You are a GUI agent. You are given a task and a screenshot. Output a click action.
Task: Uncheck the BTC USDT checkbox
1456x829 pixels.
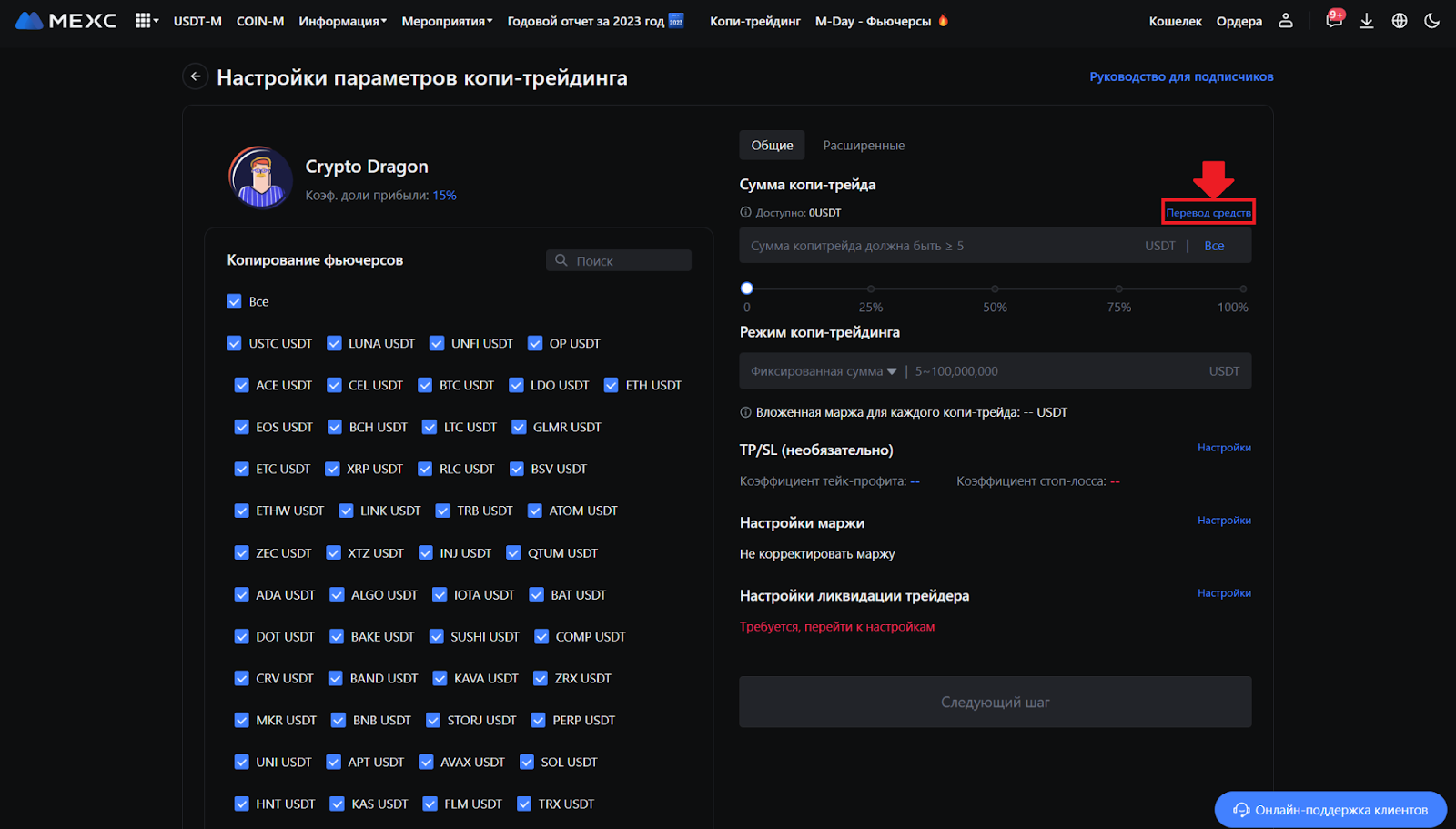tap(425, 385)
